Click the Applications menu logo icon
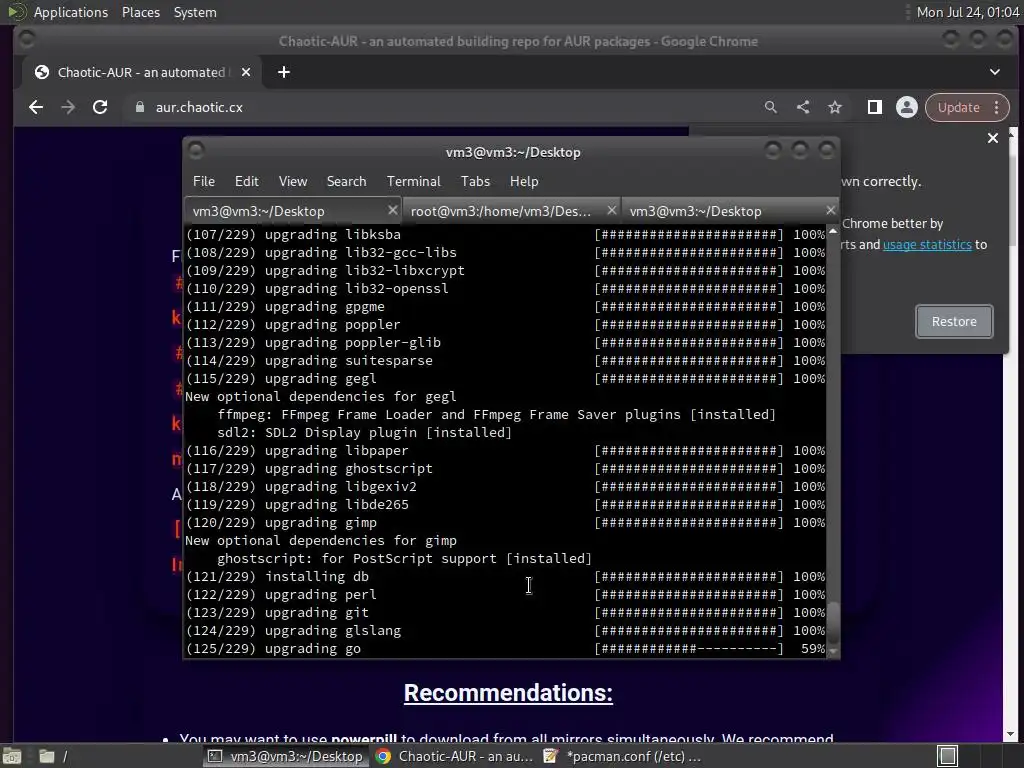 16,12
